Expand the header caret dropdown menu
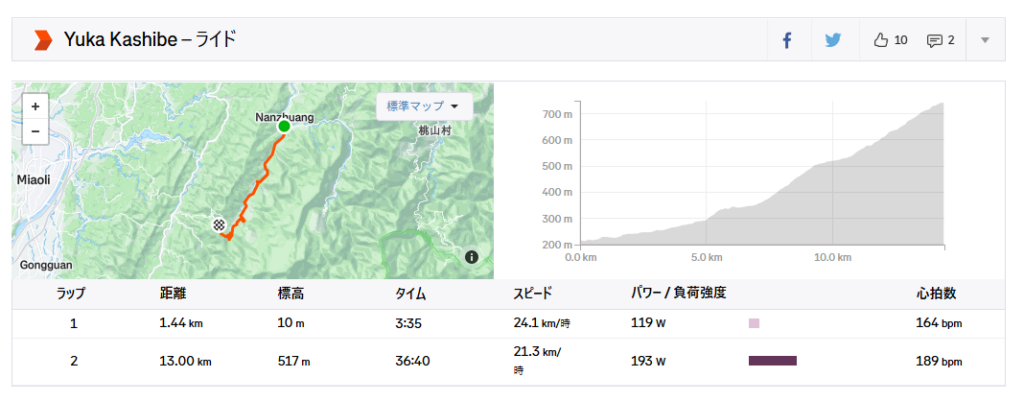The image size is (1024, 401). [985, 40]
